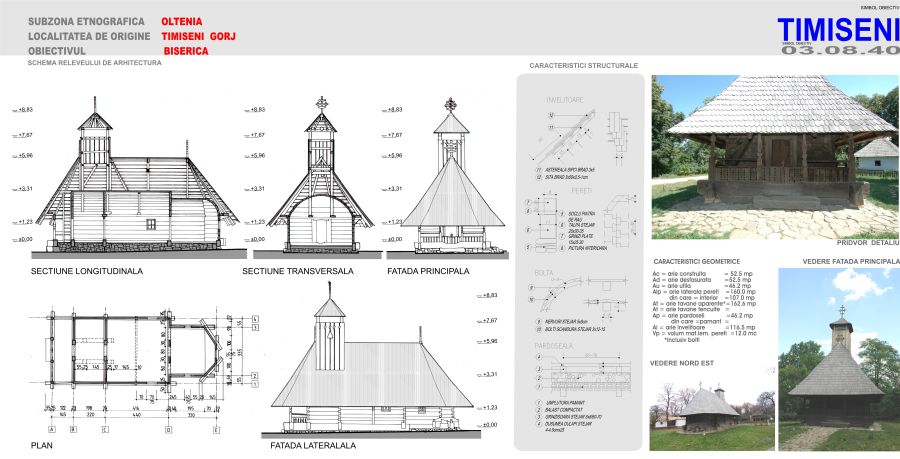
Task: Click the blue TIMISENI title
Action: click(x=837, y=29)
